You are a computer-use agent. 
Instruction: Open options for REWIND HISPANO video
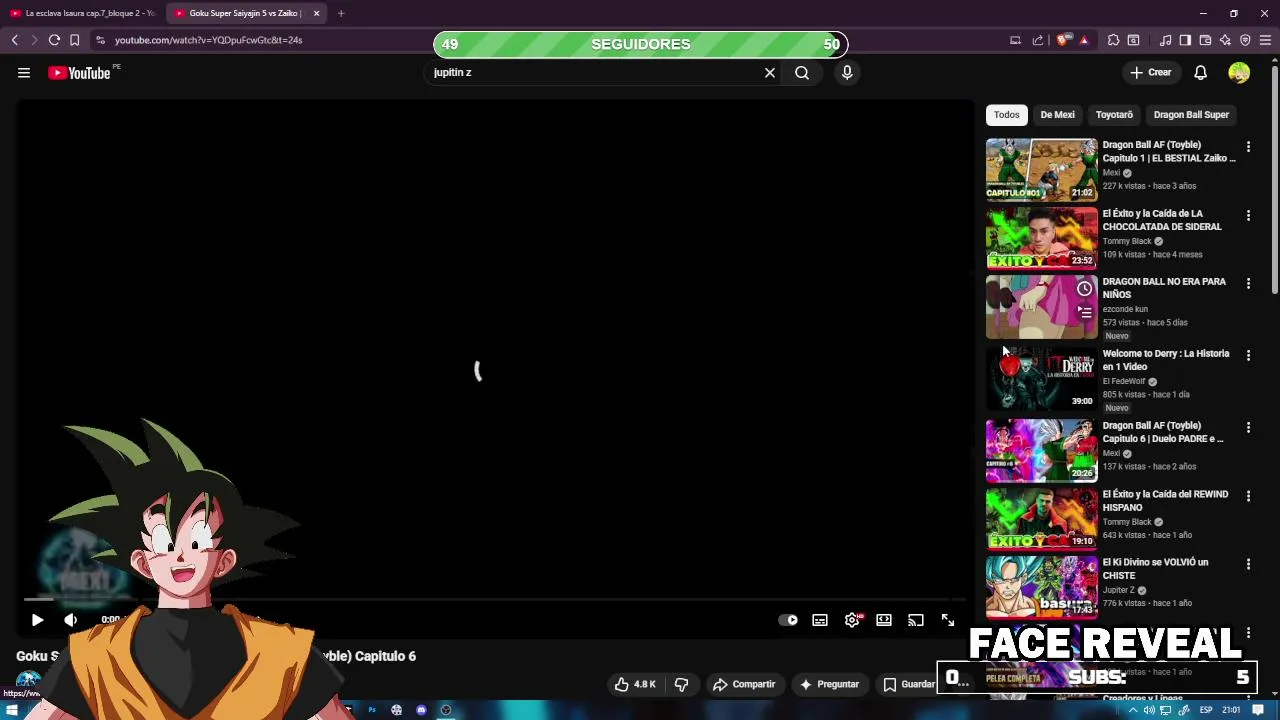[x=1248, y=496]
